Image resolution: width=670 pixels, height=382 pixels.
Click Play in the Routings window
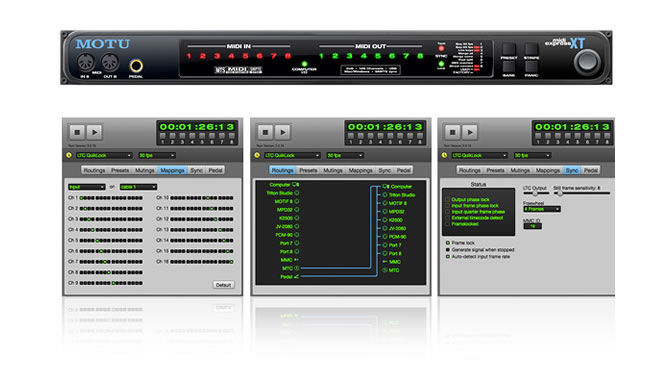point(282,132)
